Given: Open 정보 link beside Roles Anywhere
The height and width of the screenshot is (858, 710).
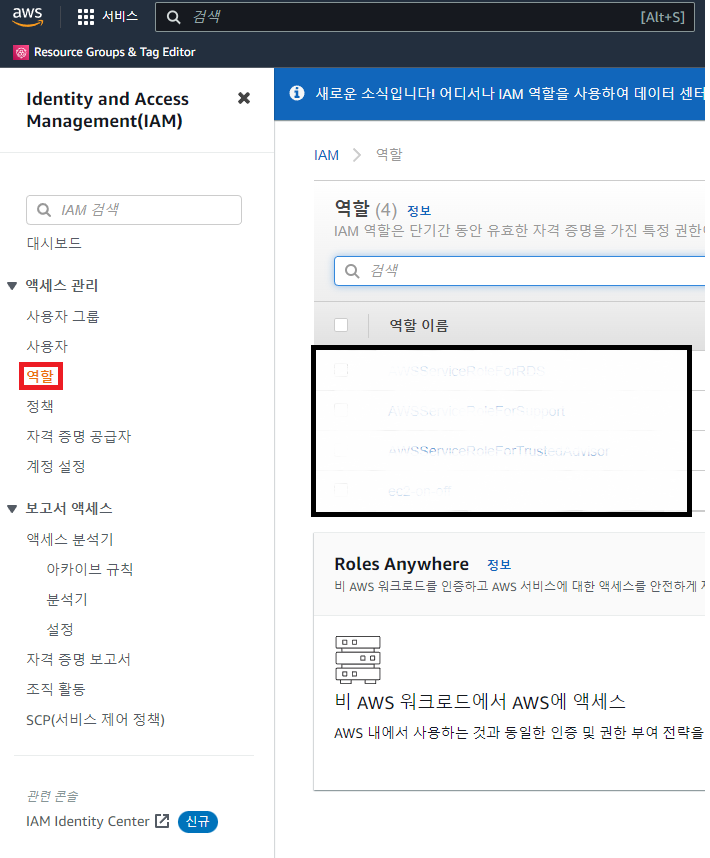Looking at the screenshot, I should (499, 565).
